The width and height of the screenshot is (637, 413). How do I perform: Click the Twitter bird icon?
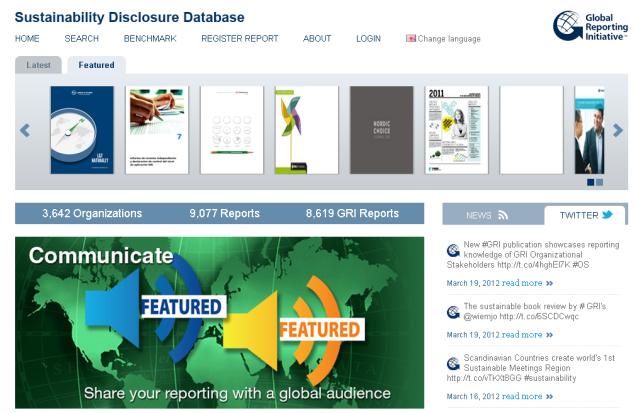(x=607, y=214)
